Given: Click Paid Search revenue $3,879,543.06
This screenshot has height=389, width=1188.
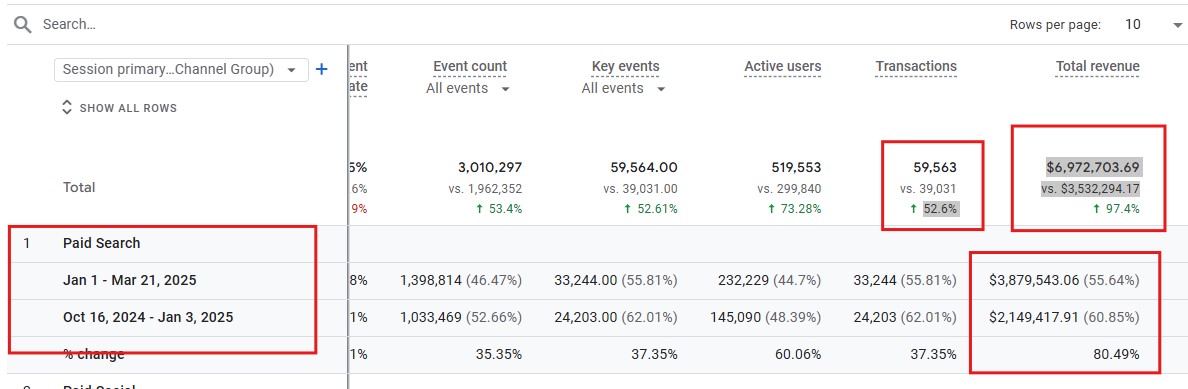Looking at the screenshot, I should coord(1034,281).
